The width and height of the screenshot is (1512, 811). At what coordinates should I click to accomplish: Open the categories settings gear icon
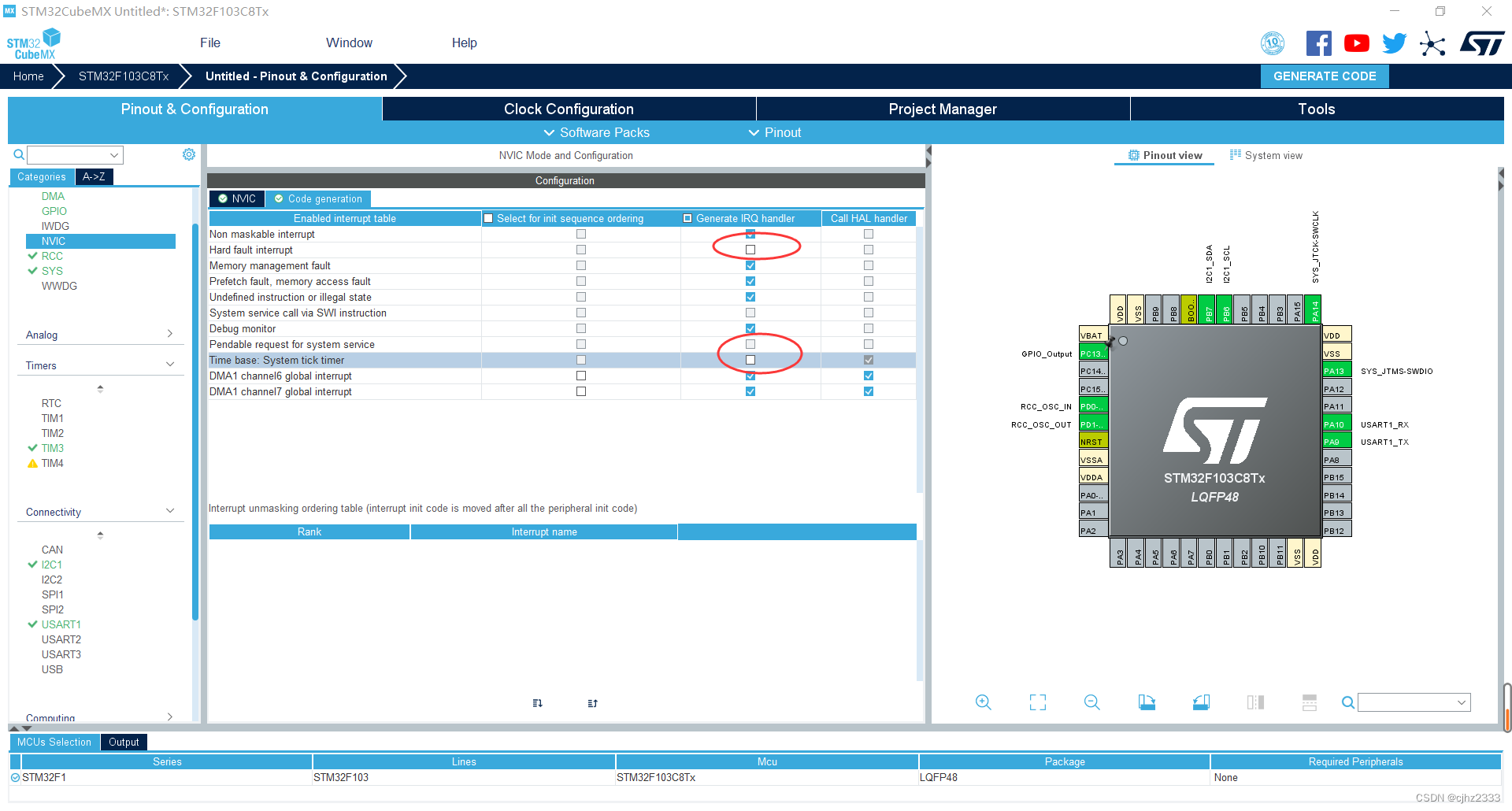pos(189,154)
